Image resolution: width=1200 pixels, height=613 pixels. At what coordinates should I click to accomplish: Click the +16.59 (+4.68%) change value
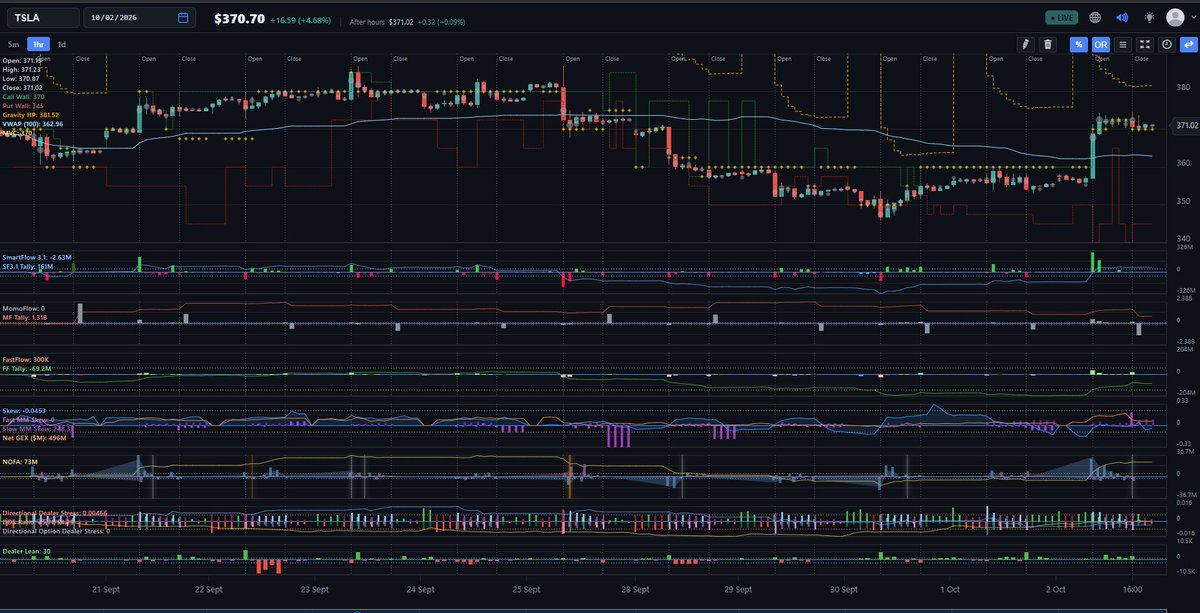point(303,19)
